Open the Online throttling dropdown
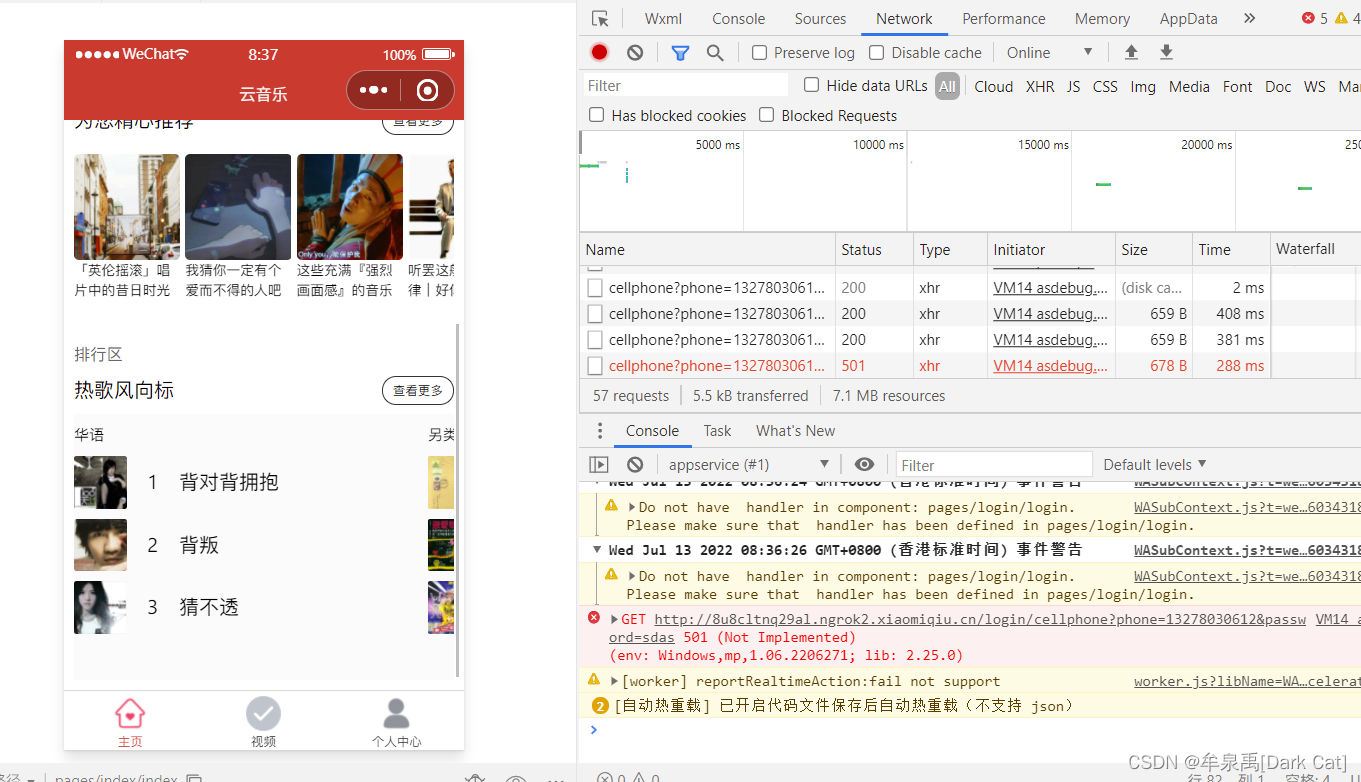This screenshot has height=782, width=1361. click(x=1049, y=53)
